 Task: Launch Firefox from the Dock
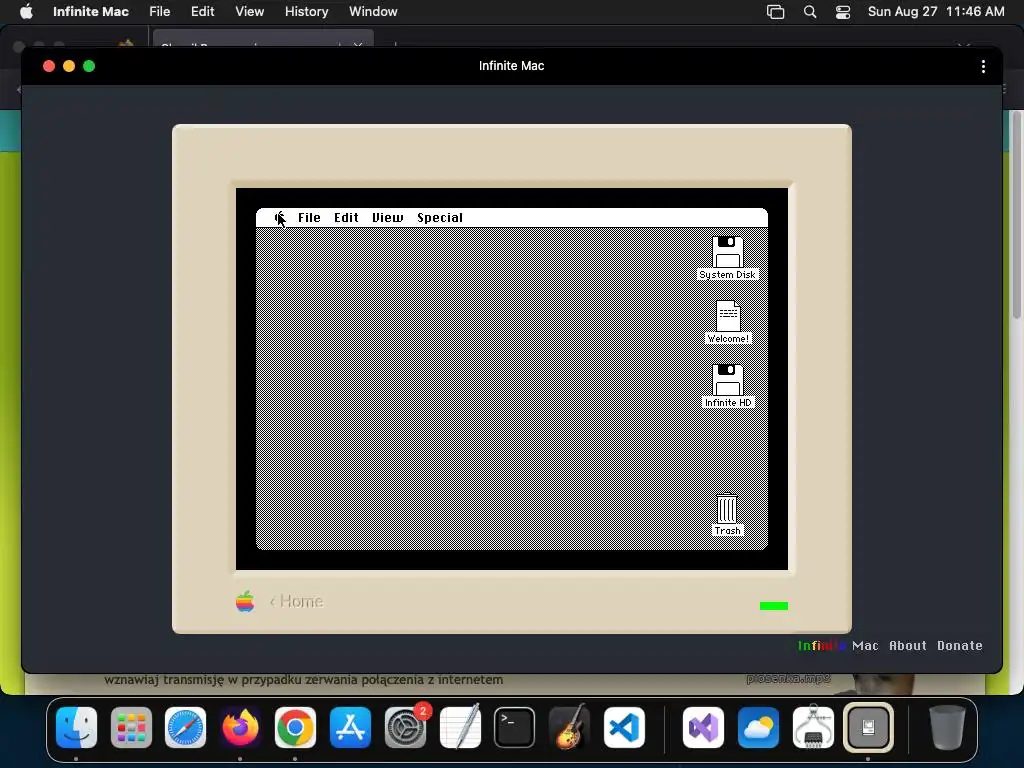coord(240,727)
